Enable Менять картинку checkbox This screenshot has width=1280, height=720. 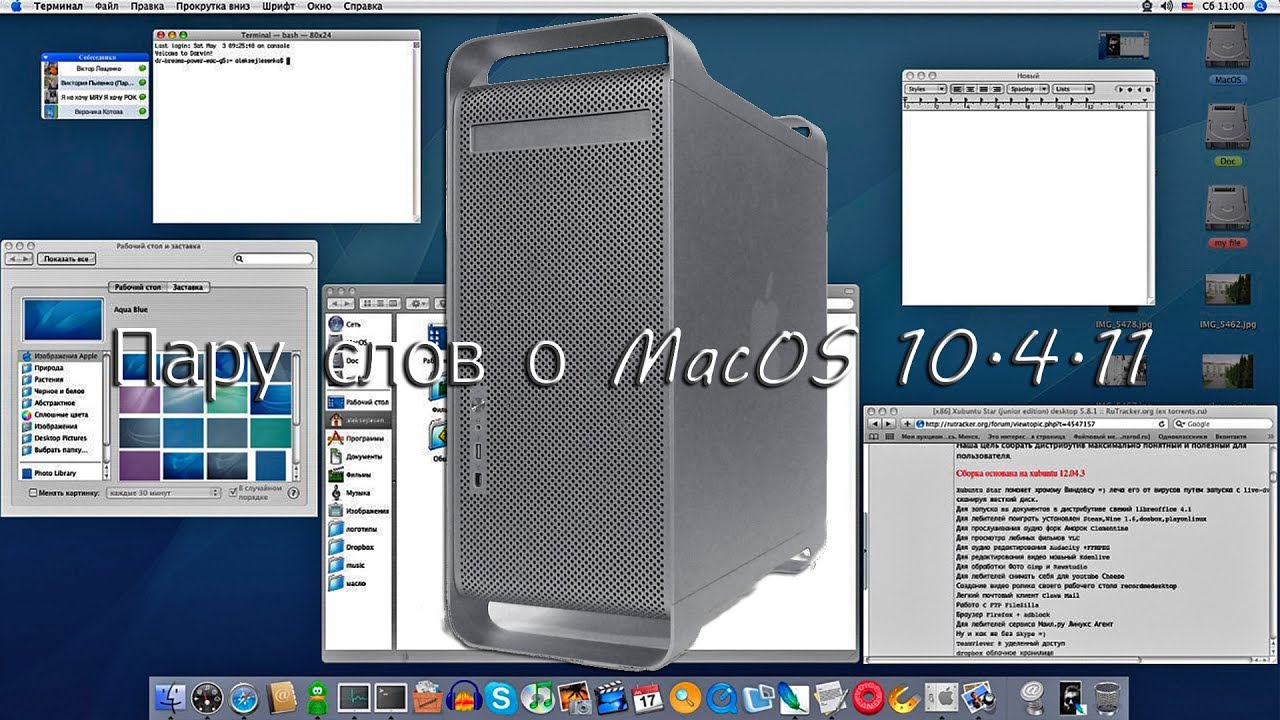[x=33, y=493]
